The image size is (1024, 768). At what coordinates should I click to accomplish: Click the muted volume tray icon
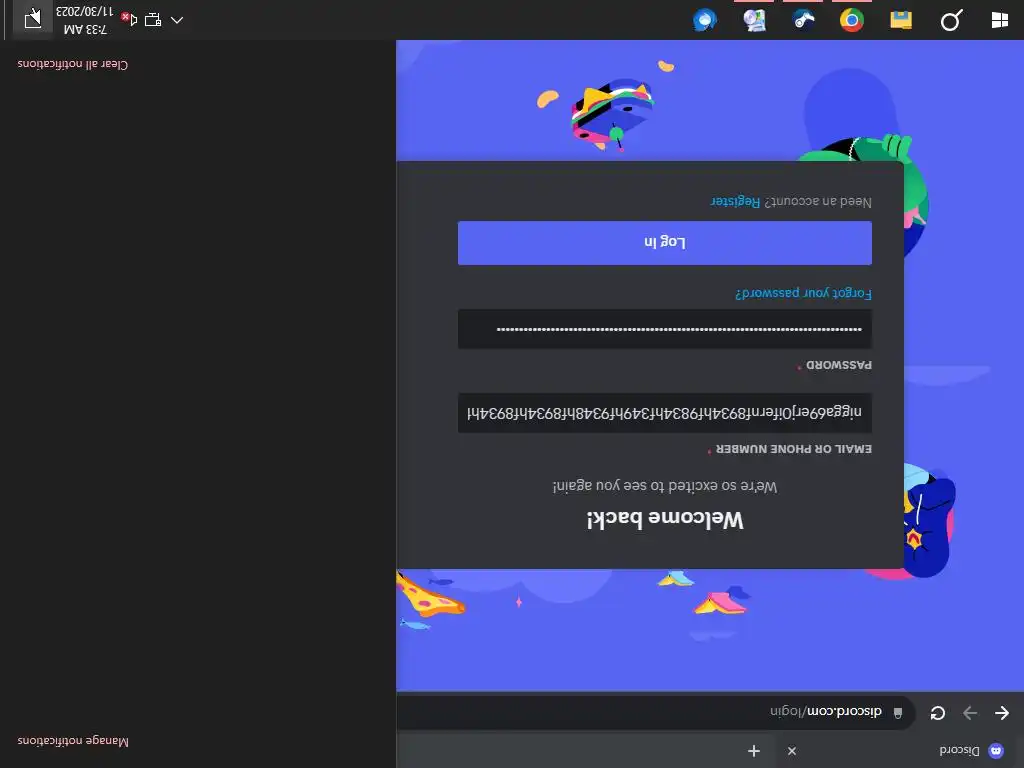click(x=129, y=20)
